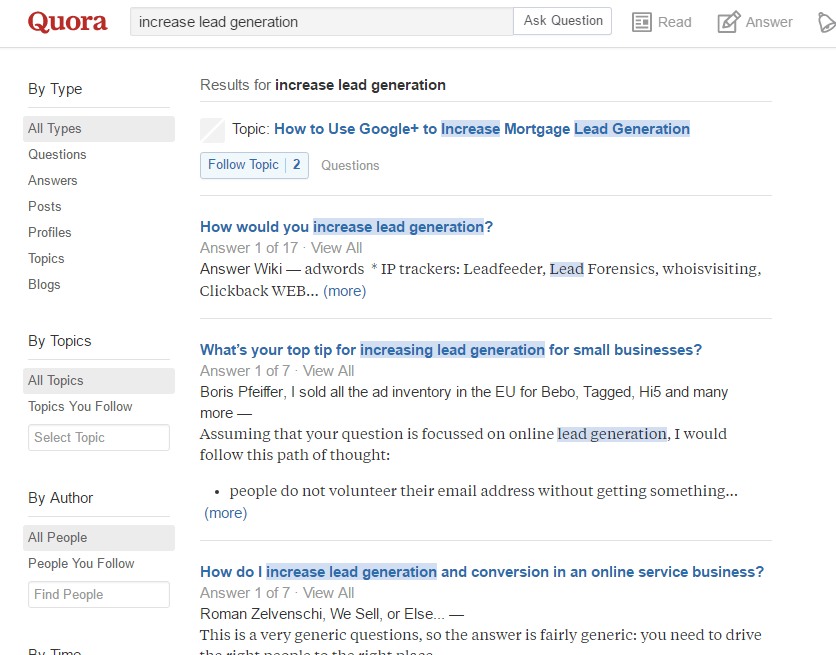Open the Read feed icon

coord(641,22)
